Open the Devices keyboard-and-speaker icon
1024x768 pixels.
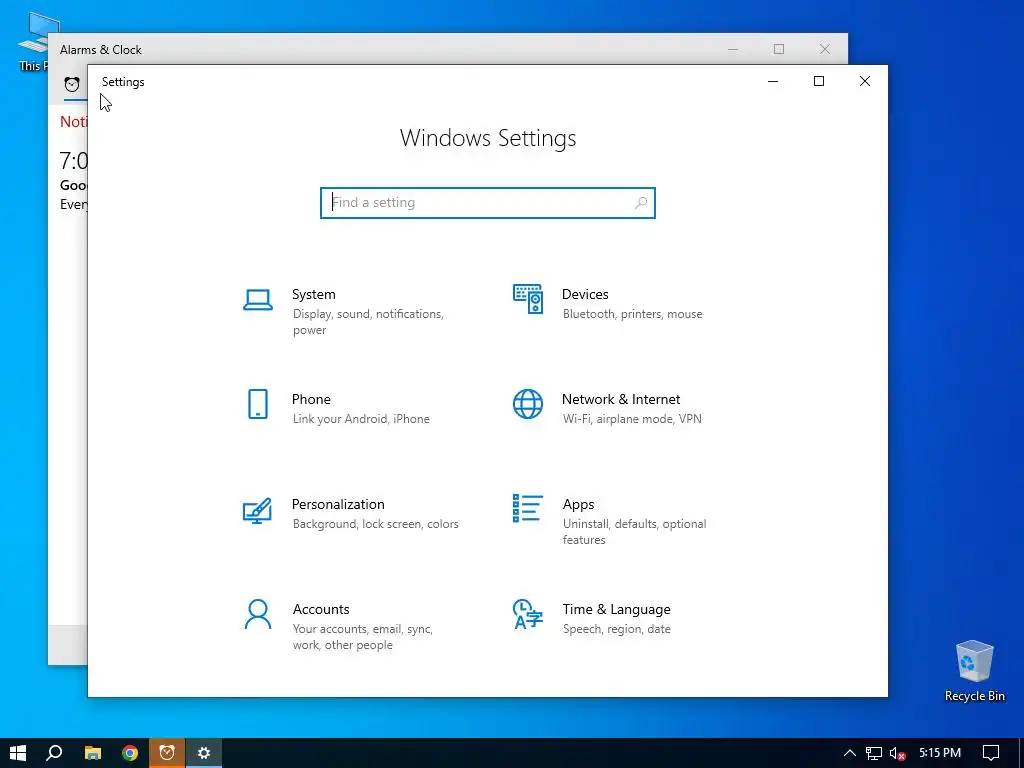tap(528, 299)
